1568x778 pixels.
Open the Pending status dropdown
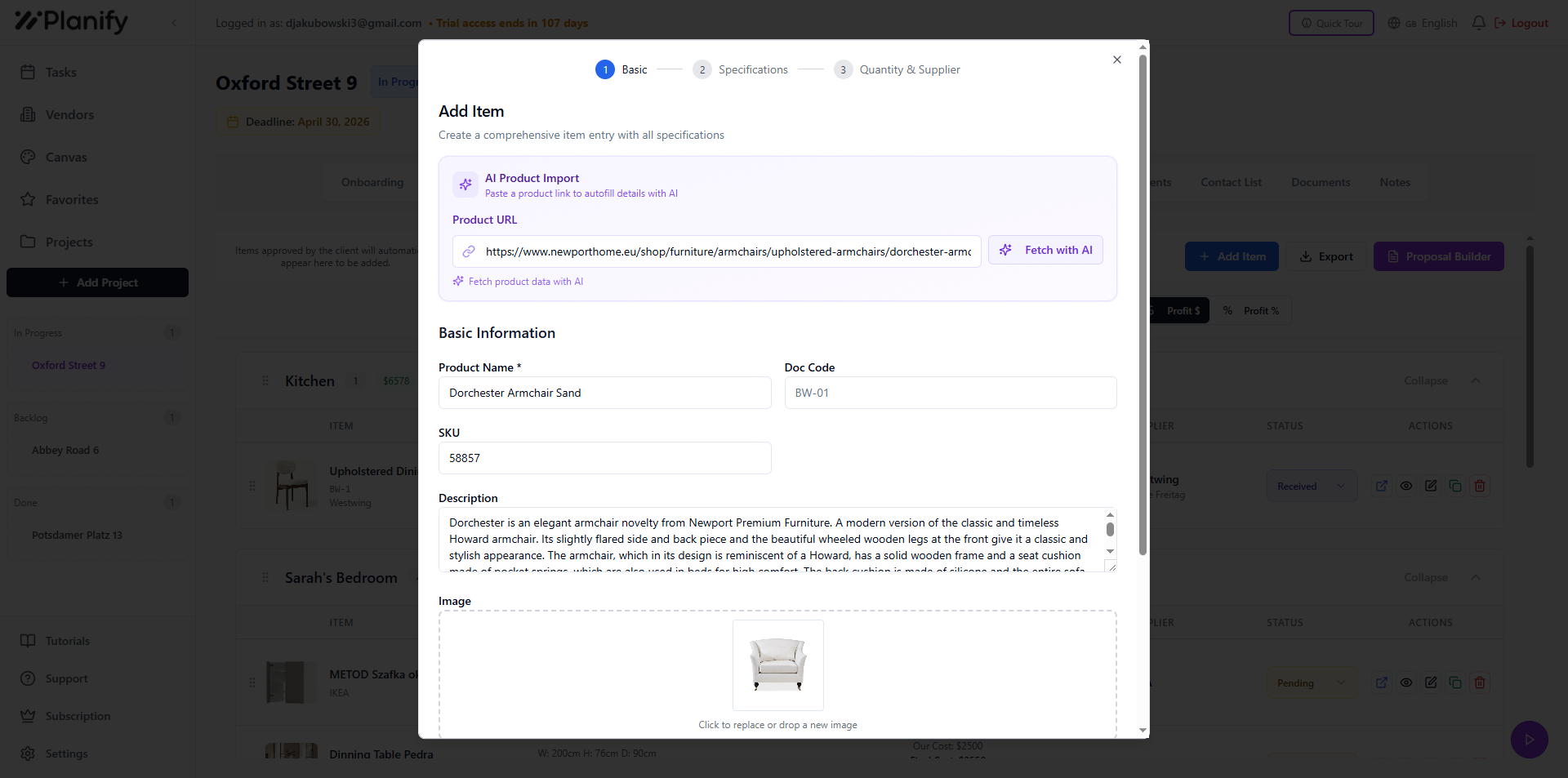tap(1312, 682)
